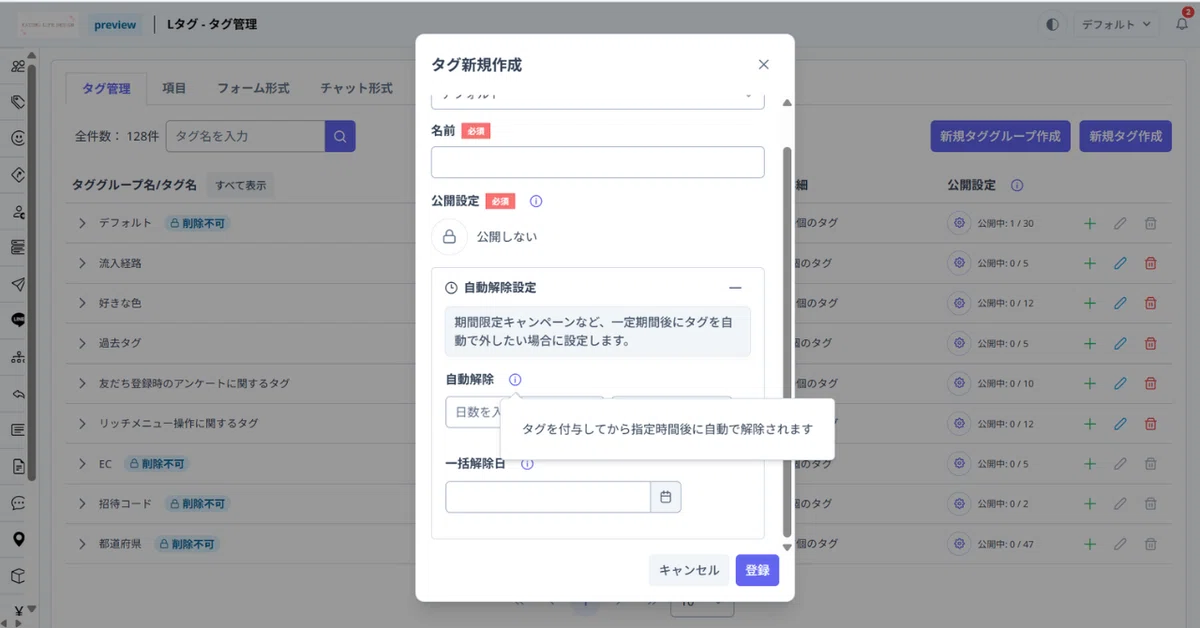
Task: Click the 登録 button
Action: tap(757, 570)
